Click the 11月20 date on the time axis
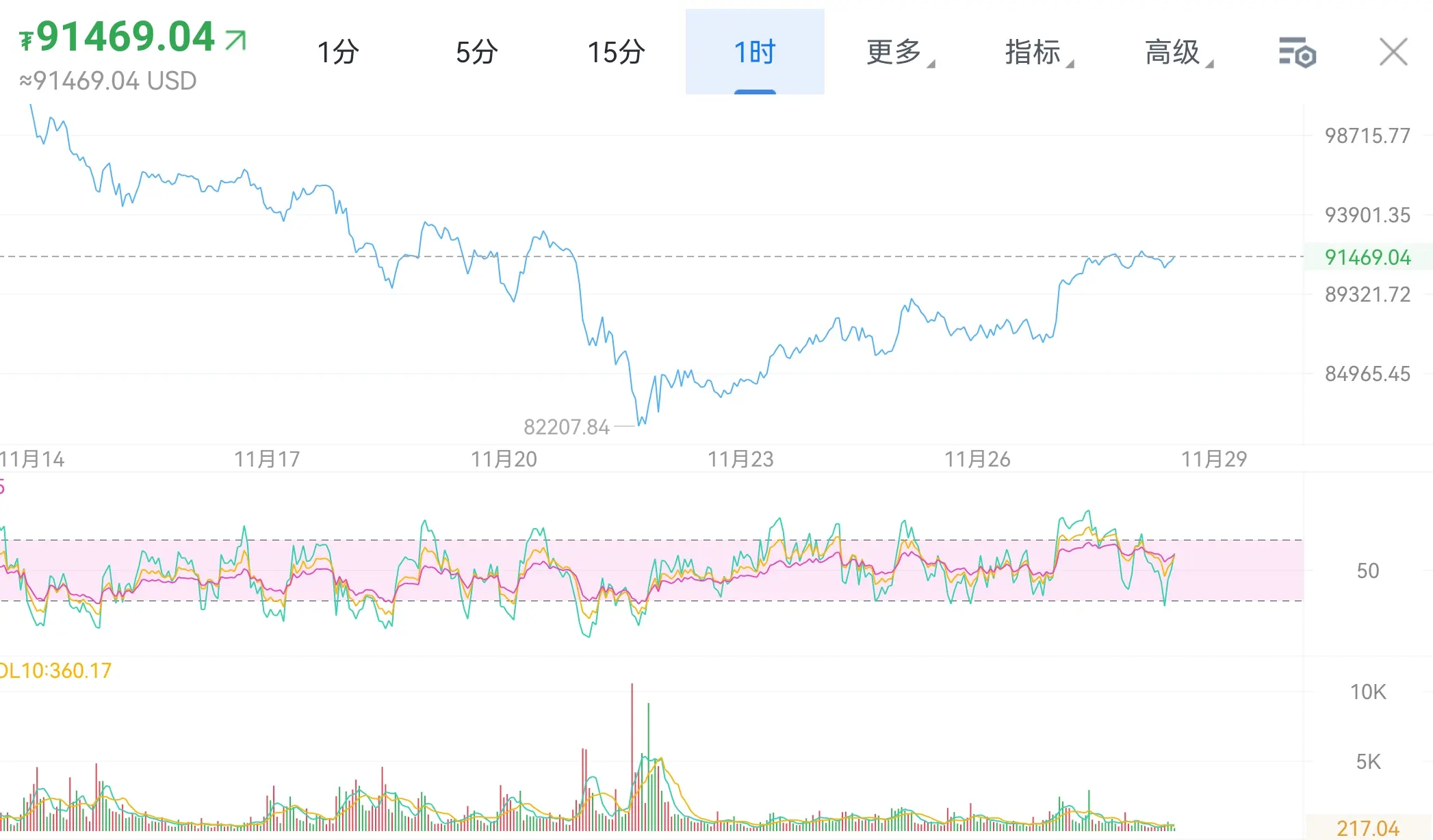This screenshot has height=840, width=1433. coord(504,459)
